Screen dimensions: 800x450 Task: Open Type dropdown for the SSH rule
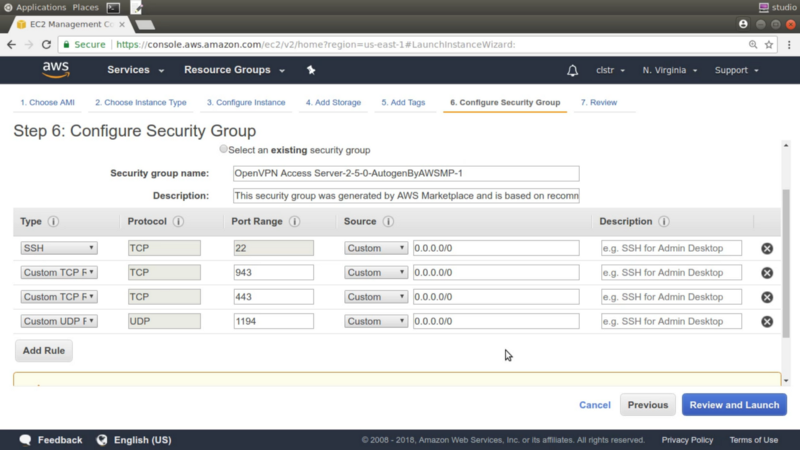[x=59, y=248]
